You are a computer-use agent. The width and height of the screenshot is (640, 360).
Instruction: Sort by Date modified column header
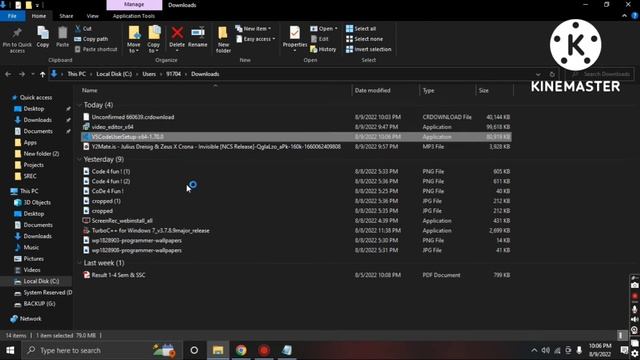(x=372, y=90)
